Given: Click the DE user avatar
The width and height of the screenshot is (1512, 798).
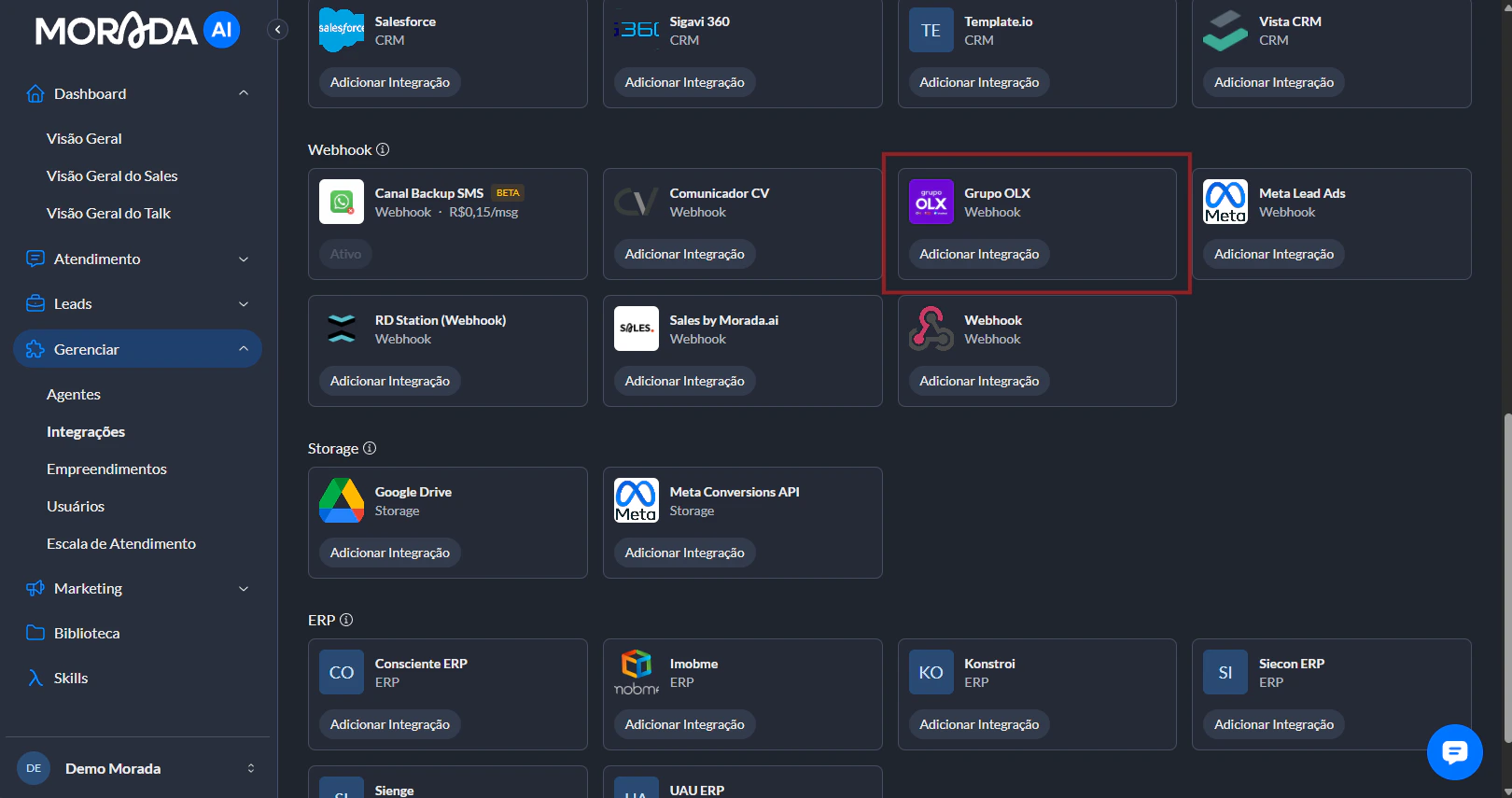Looking at the screenshot, I should (34, 768).
